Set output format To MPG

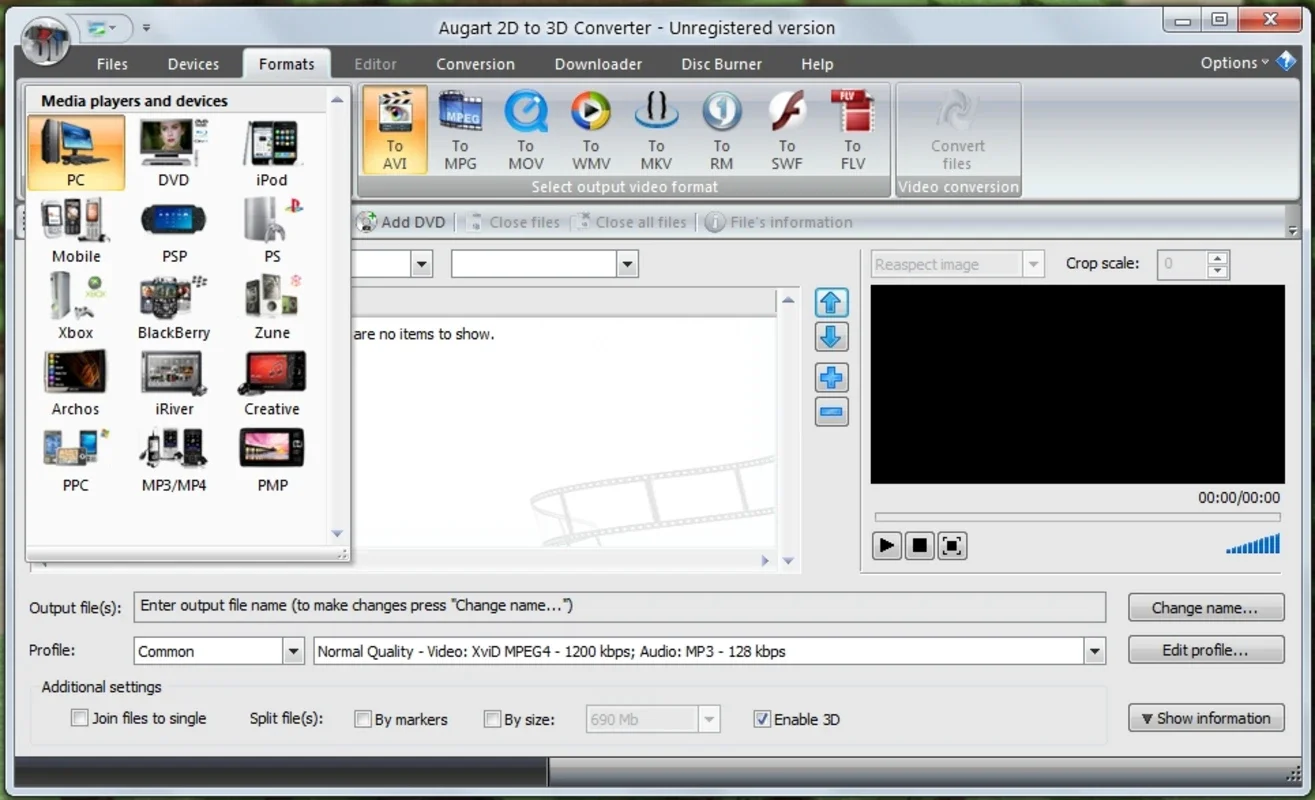click(460, 130)
